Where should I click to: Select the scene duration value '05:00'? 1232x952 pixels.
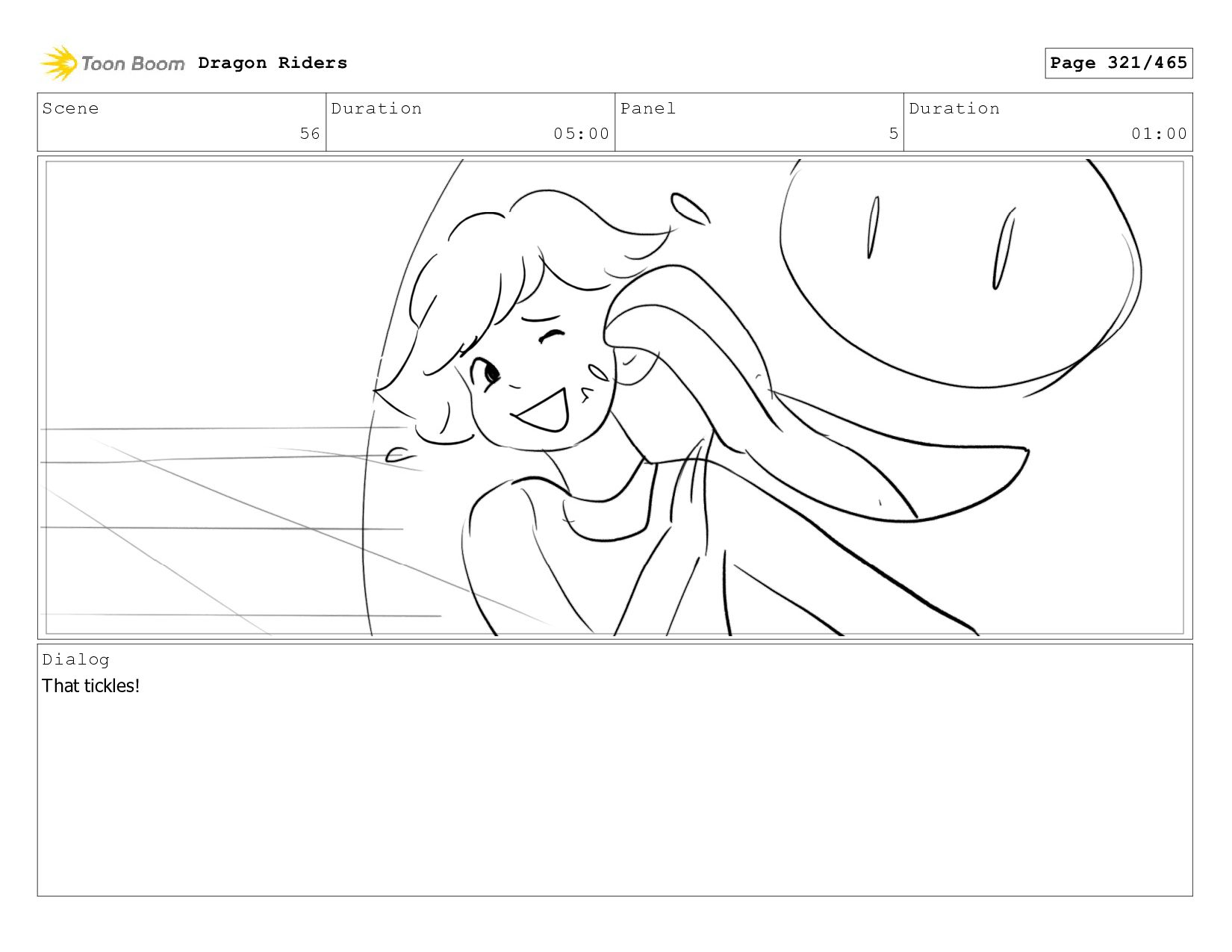[581, 134]
